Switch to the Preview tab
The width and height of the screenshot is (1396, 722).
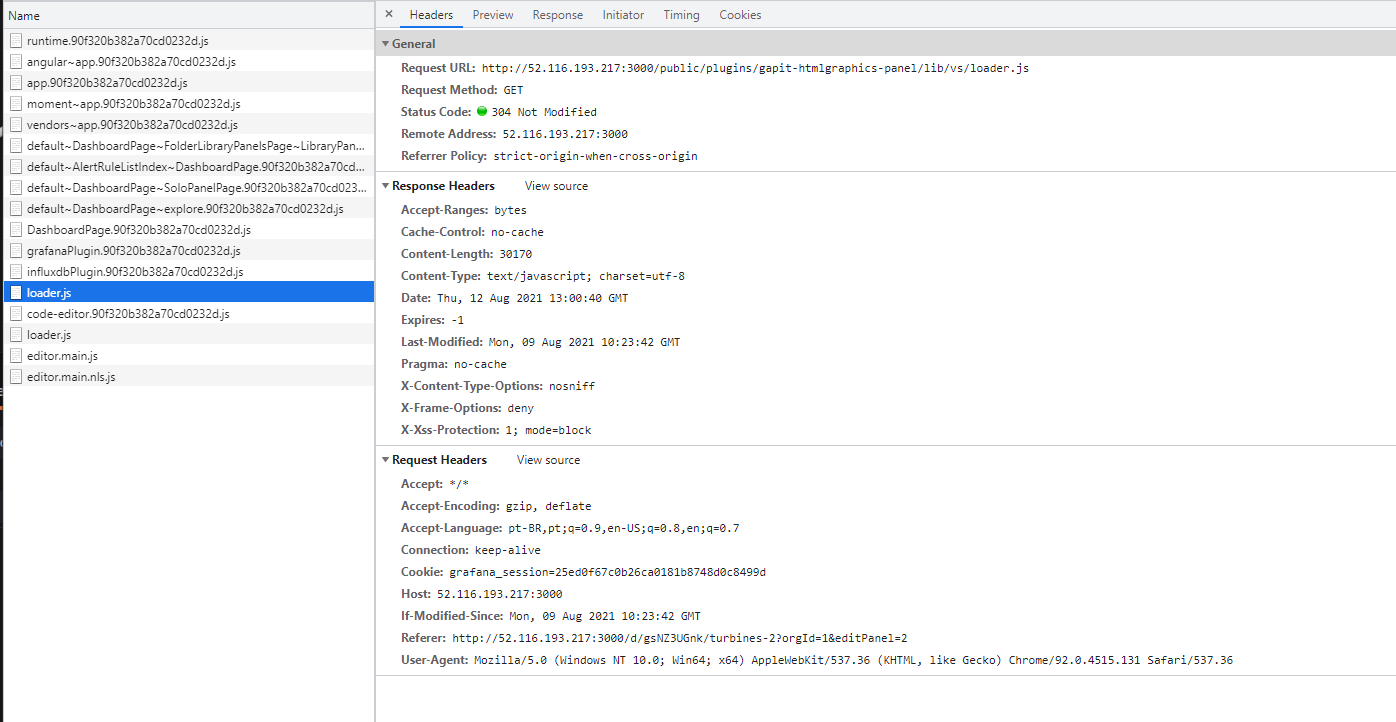(x=493, y=14)
